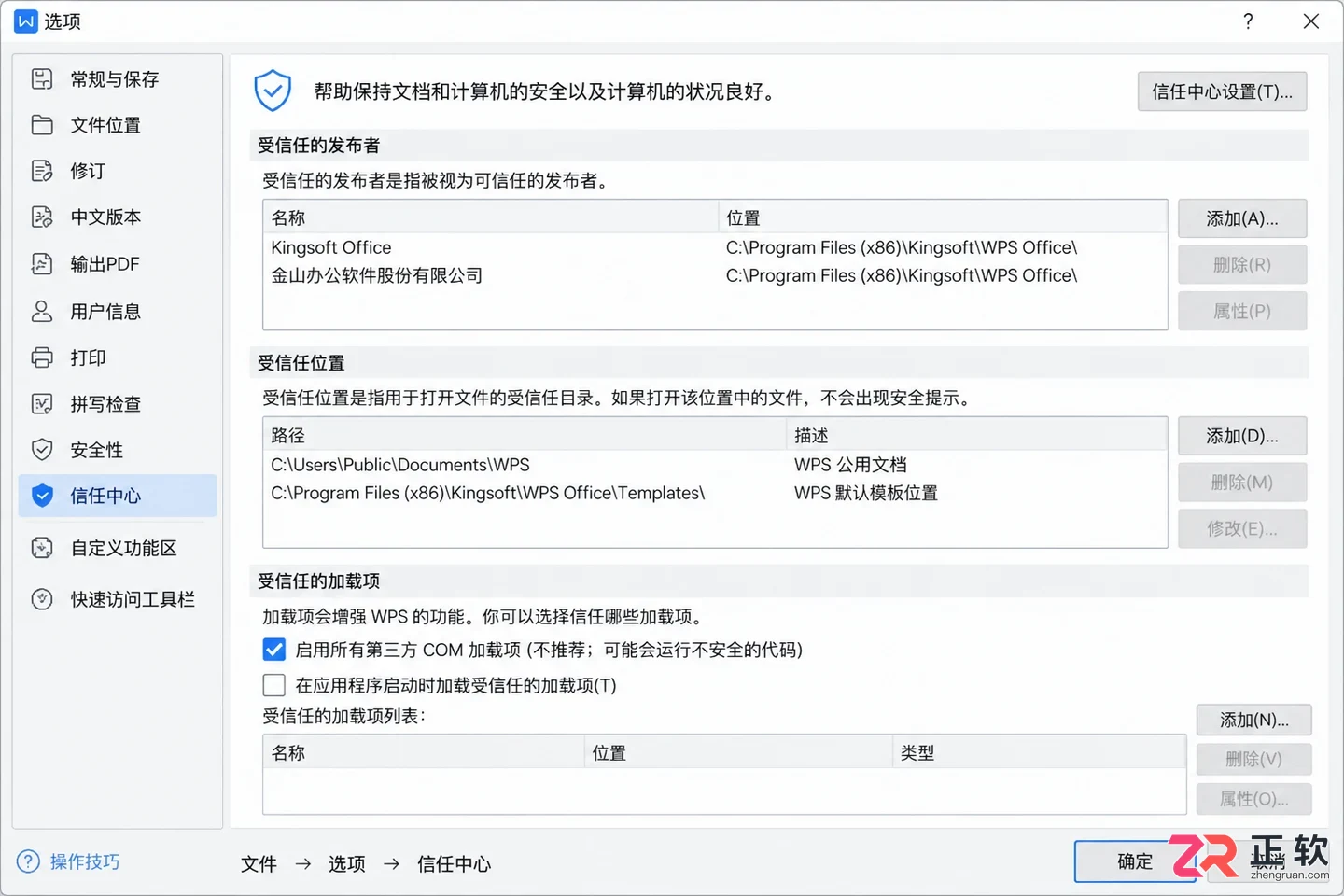The width and height of the screenshot is (1344, 896).
Task: Open the 安全性 options page
Action: tap(118, 450)
